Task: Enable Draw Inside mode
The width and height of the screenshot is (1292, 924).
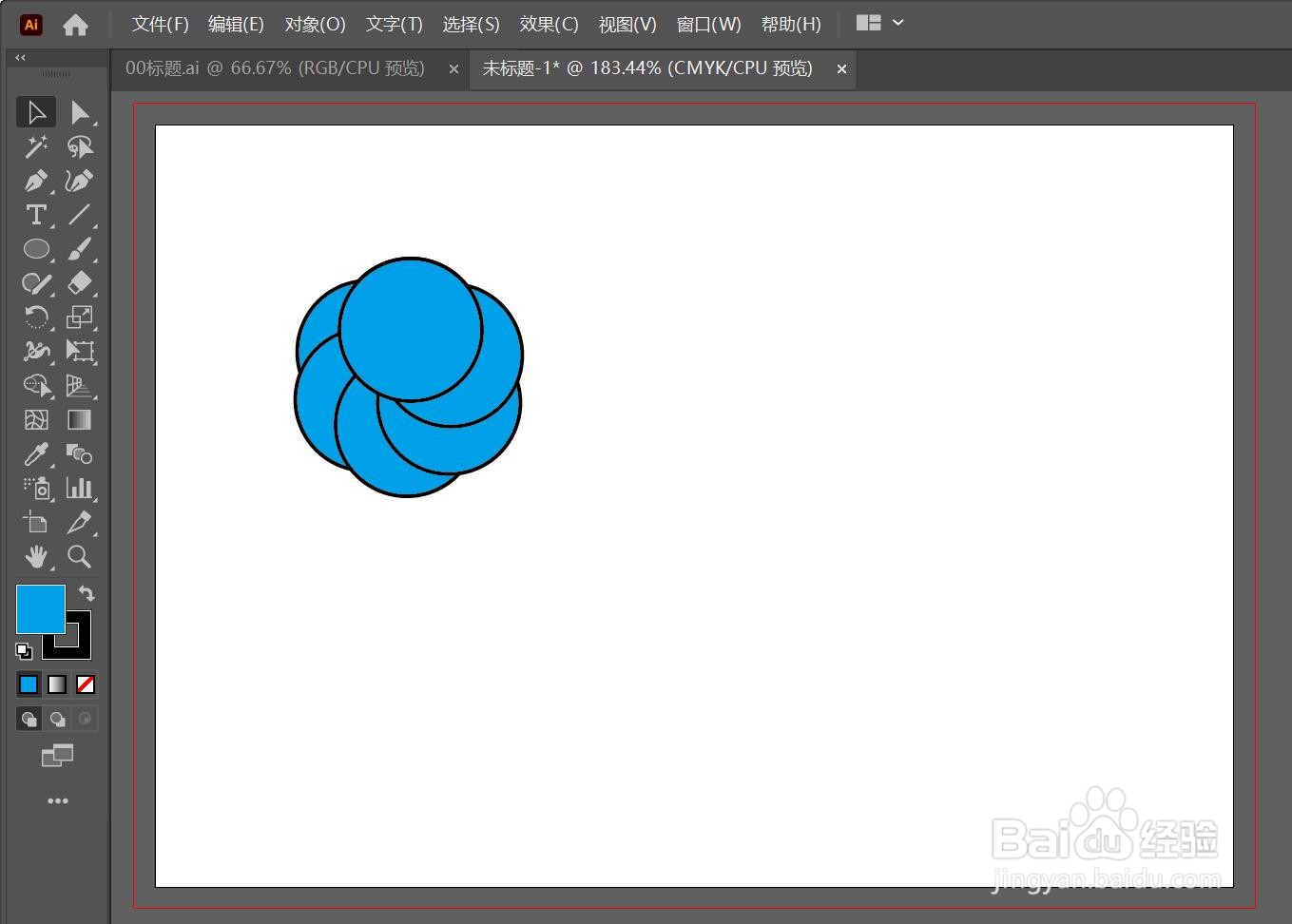Action: tap(86, 719)
